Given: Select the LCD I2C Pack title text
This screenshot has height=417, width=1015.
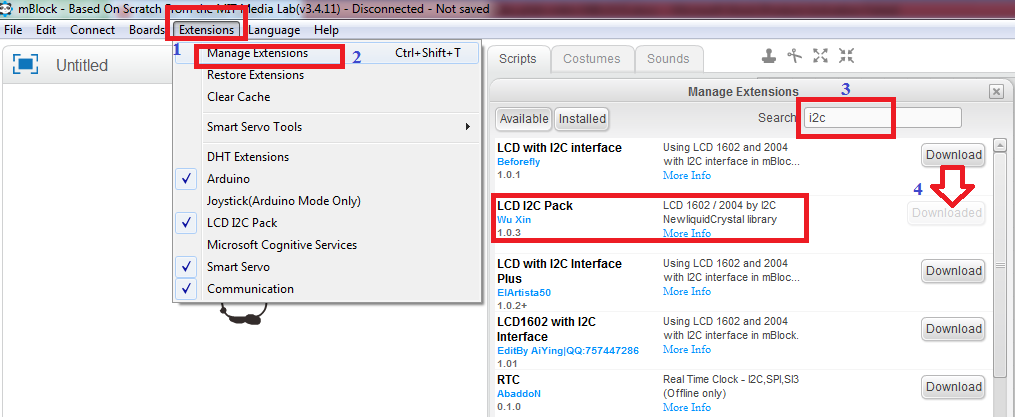Looking at the screenshot, I should tap(535, 206).
